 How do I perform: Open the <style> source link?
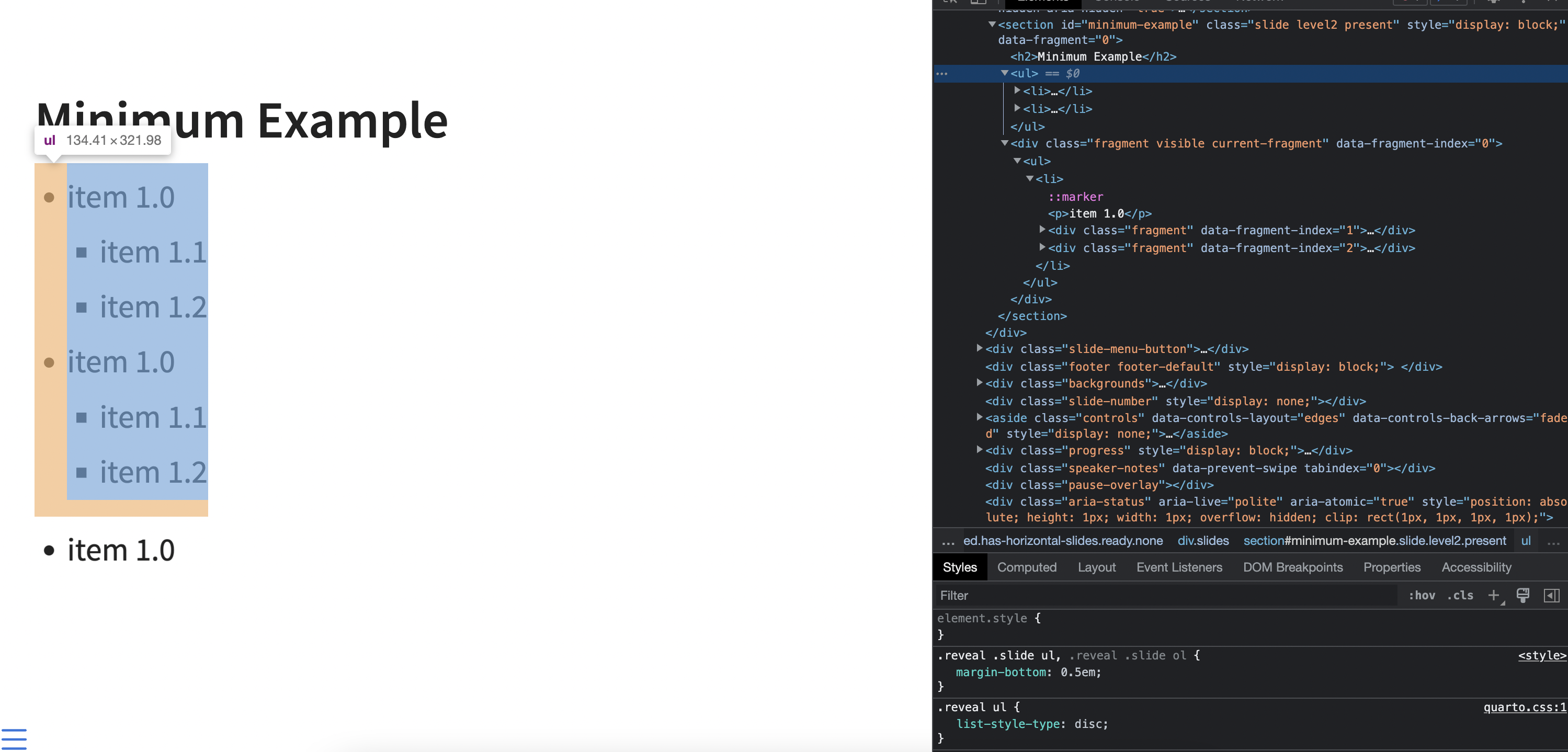point(1541,655)
